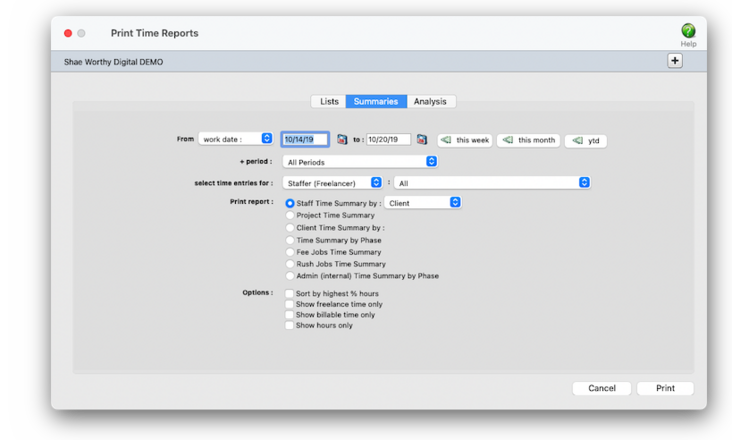
Task: Click the Cancel button
Action: (602, 388)
